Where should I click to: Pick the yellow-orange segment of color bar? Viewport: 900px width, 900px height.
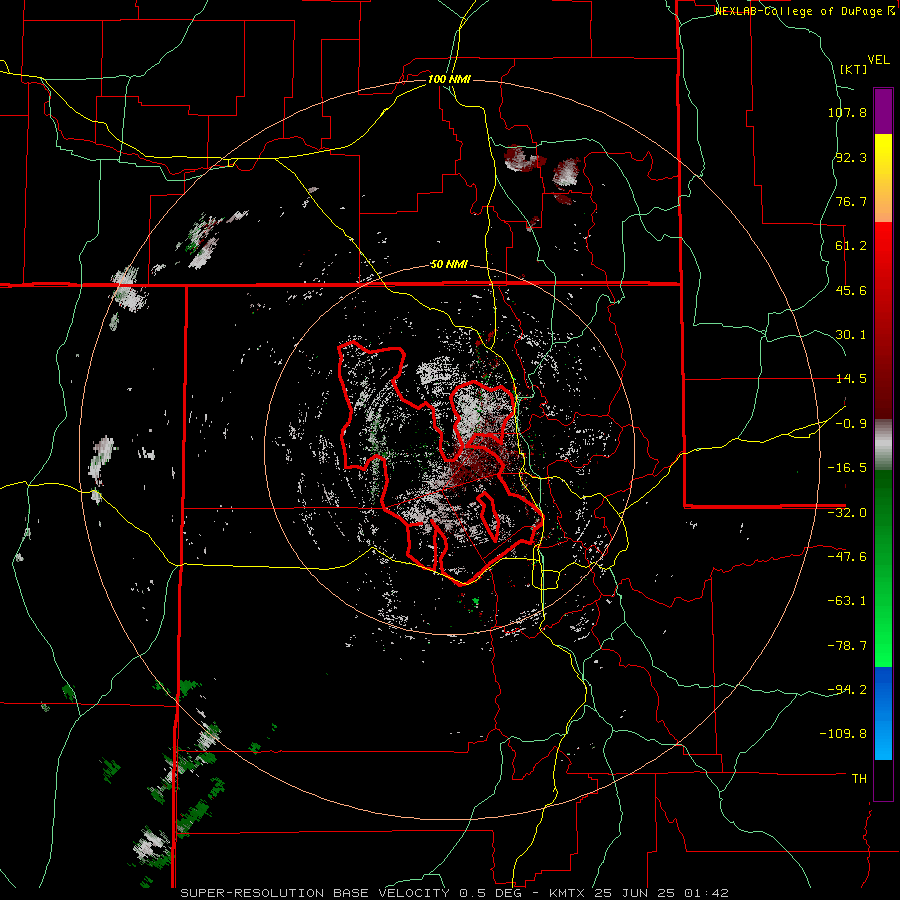[x=883, y=178]
